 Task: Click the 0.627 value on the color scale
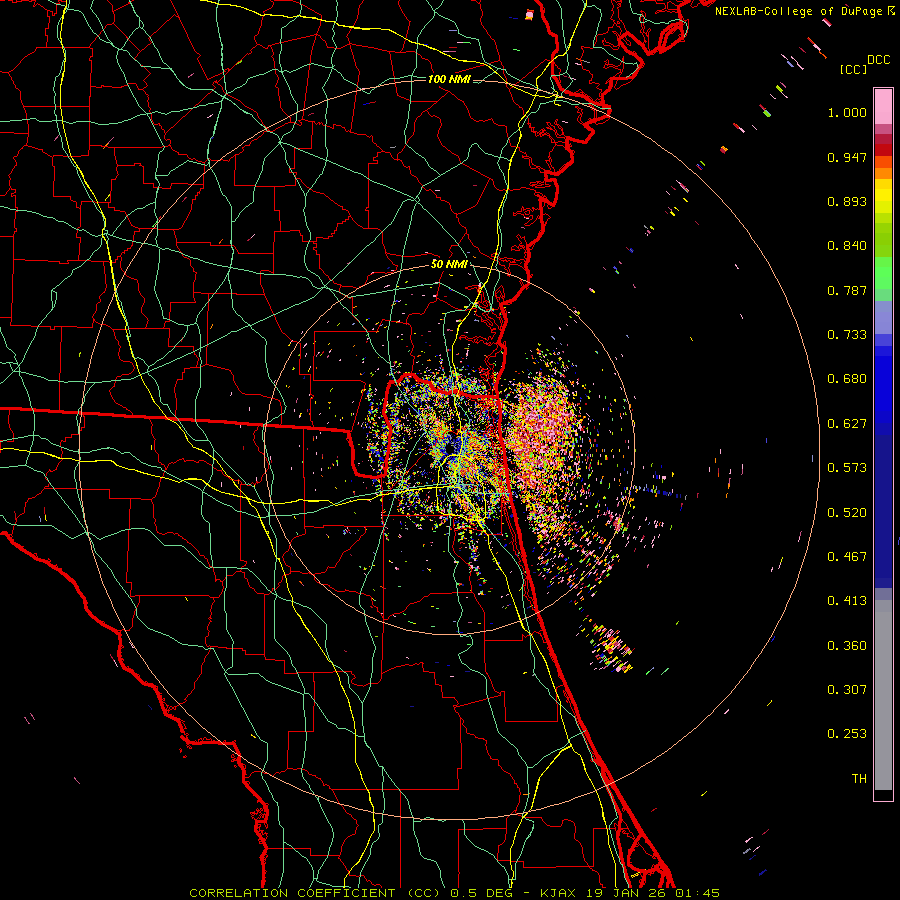(847, 424)
